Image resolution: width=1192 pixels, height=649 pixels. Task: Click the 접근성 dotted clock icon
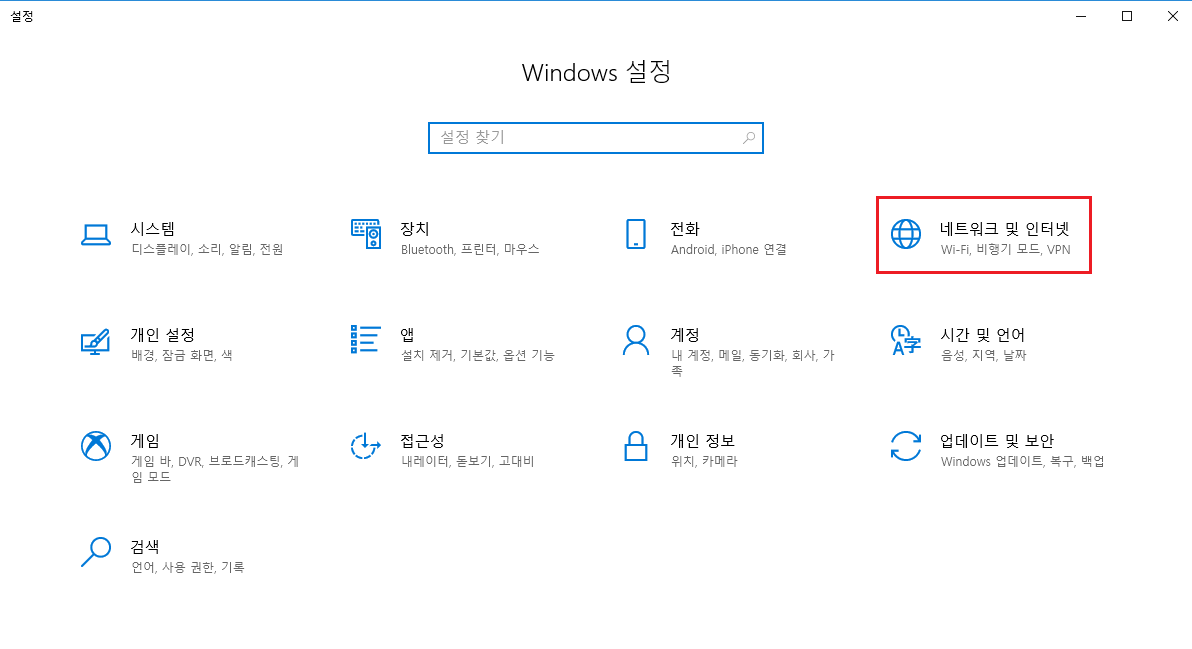coord(366,446)
